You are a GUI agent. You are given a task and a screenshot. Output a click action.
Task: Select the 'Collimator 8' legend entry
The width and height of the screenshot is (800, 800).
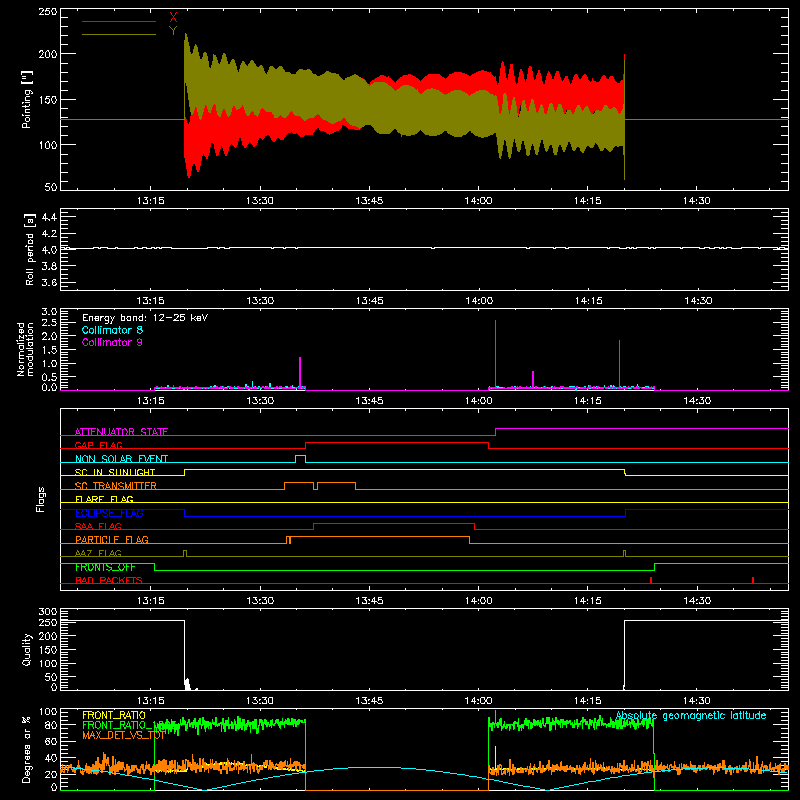(x=112, y=330)
